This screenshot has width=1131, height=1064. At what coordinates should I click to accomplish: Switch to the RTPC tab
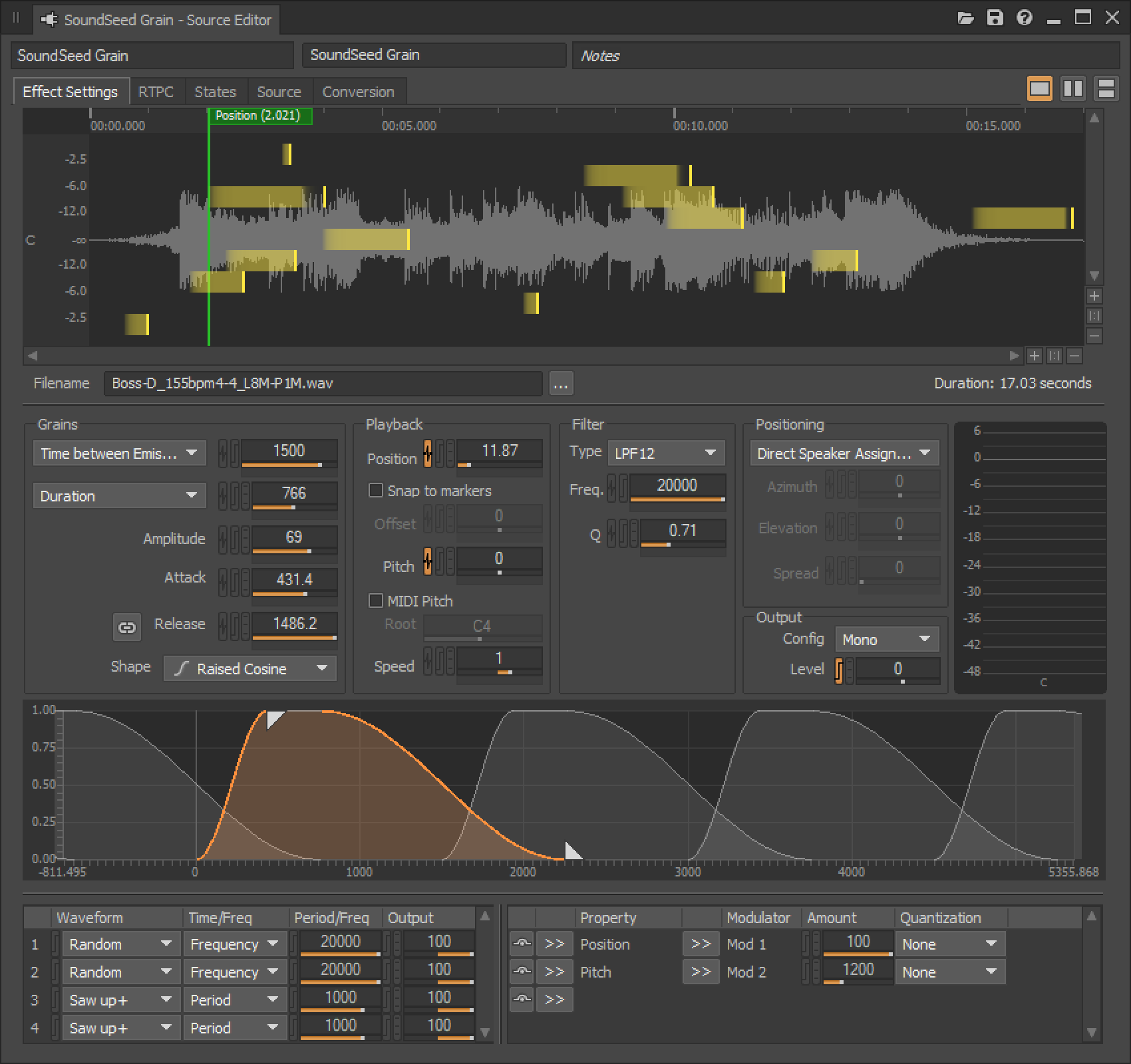click(x=156, y=91)
